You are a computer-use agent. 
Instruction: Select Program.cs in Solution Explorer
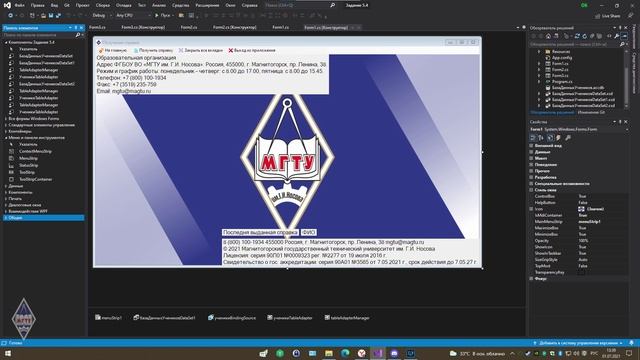[x=562, y=82]
